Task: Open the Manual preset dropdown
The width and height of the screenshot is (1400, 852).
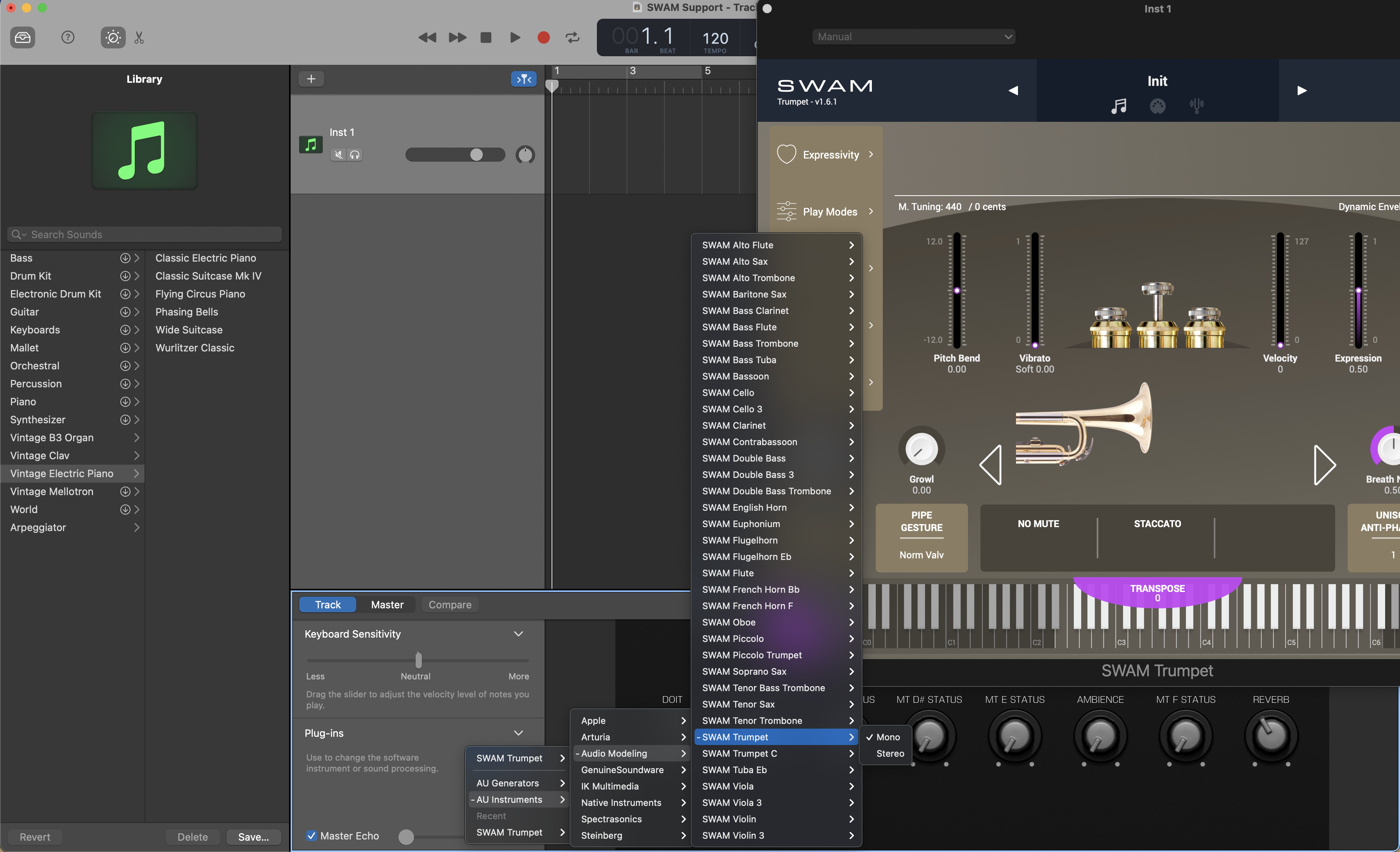Action: (x=914, y=36)
